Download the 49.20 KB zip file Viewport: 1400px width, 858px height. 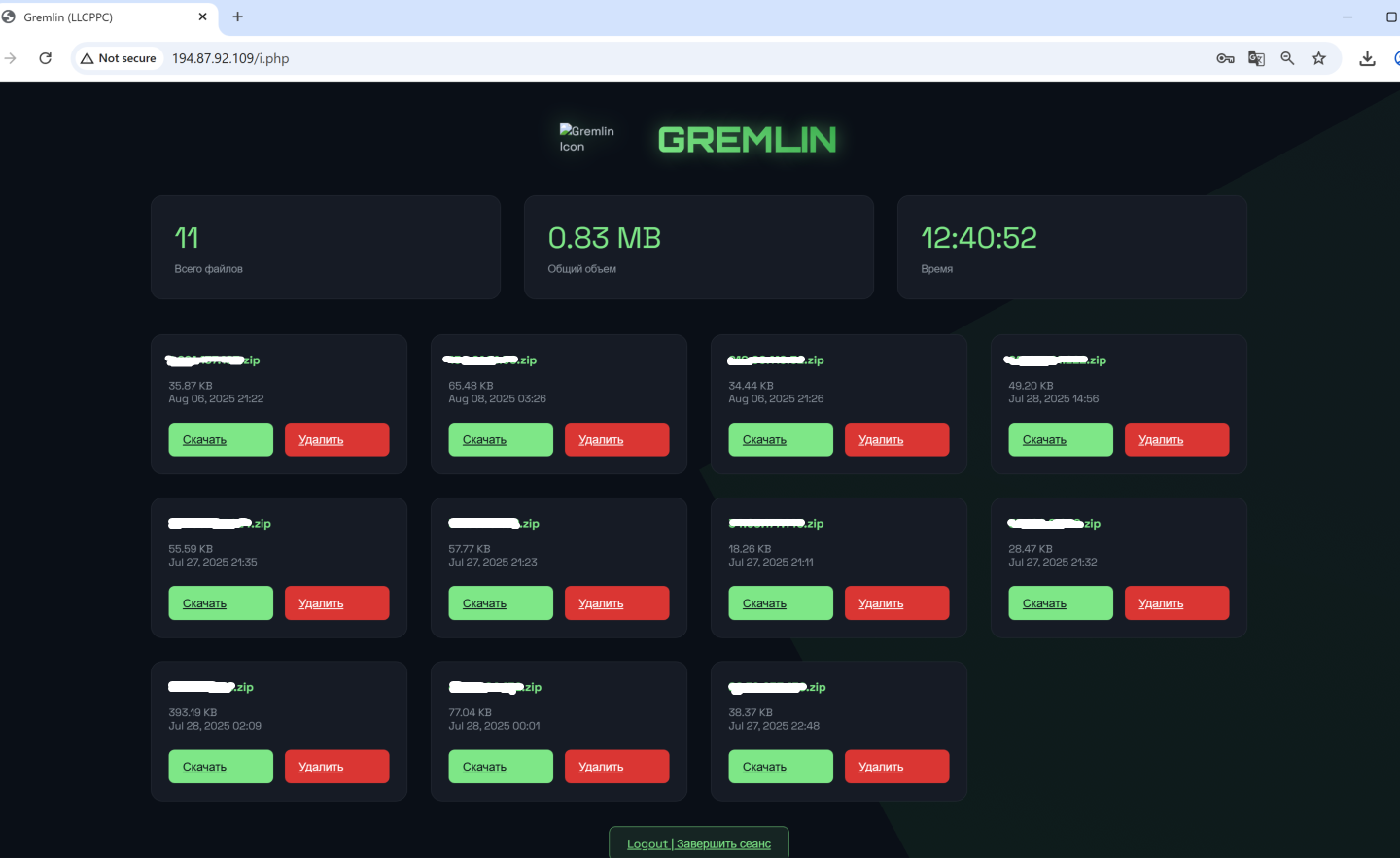(1061, 439)
